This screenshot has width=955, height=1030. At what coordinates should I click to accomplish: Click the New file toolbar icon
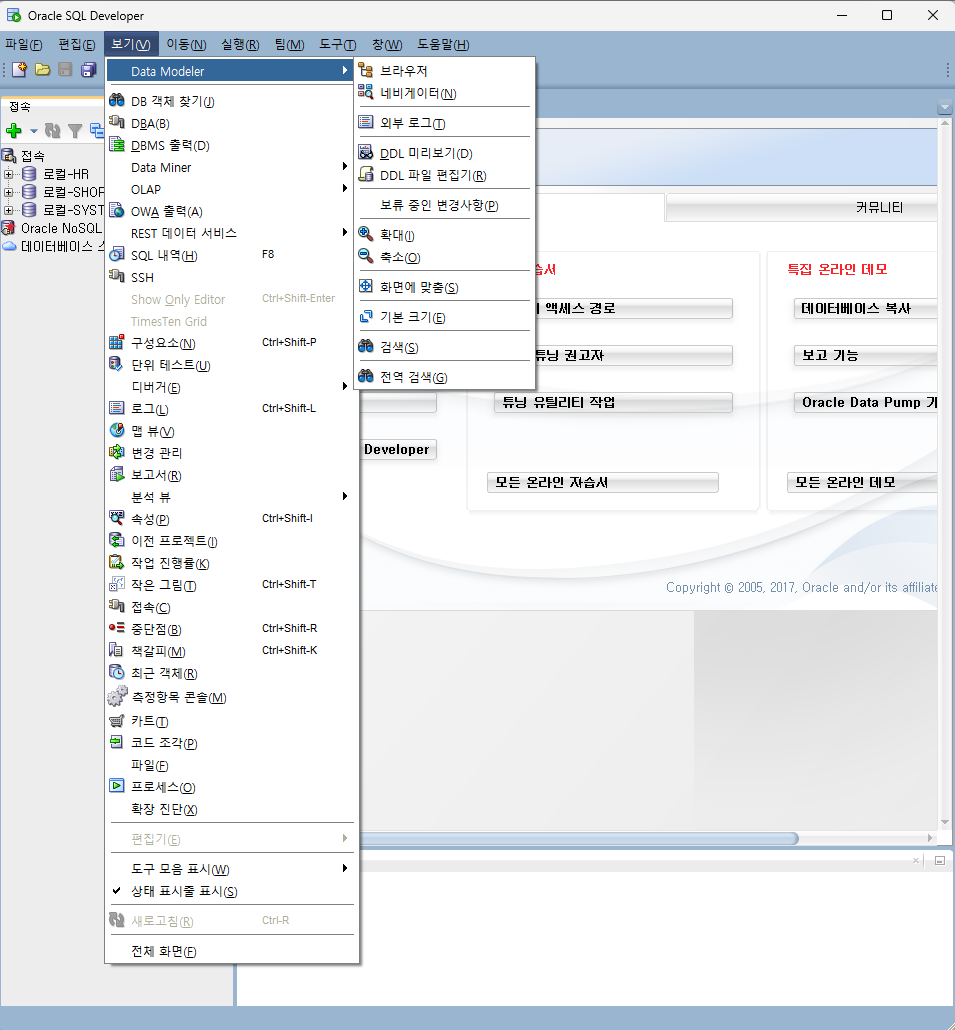[x=20, y=69]
